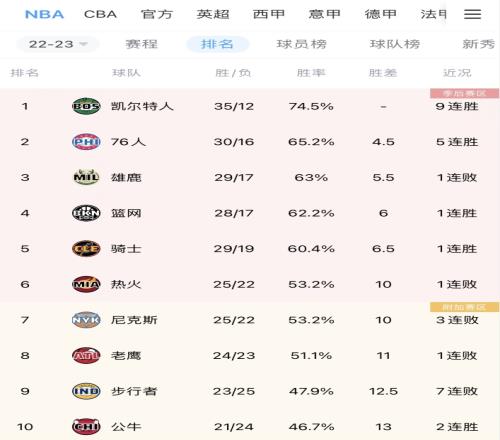Open the 球队榜 team rankings tab
Viewport: 500px width, 440px height.
(x=395, y=44)
